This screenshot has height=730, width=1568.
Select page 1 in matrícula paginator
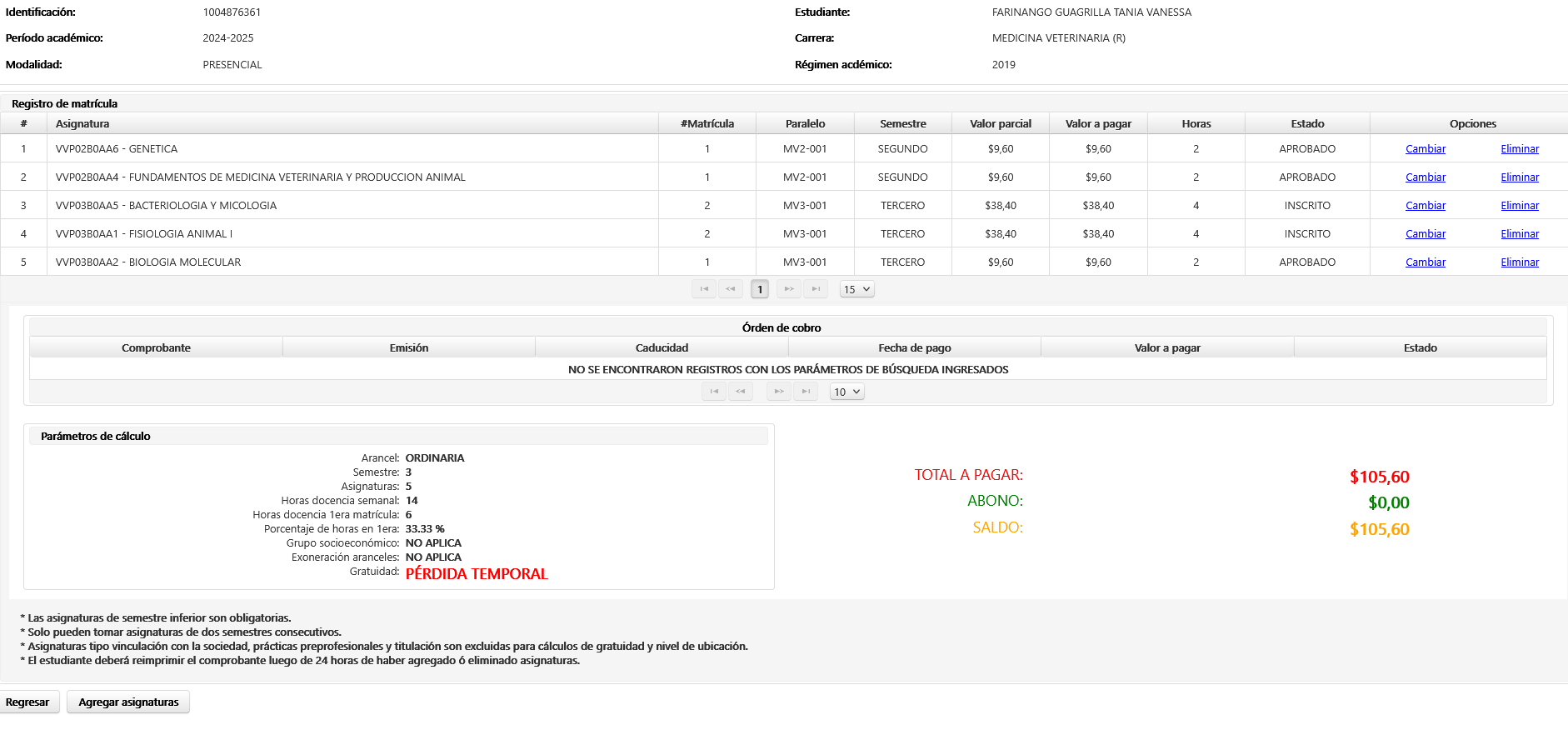(760, 289)
